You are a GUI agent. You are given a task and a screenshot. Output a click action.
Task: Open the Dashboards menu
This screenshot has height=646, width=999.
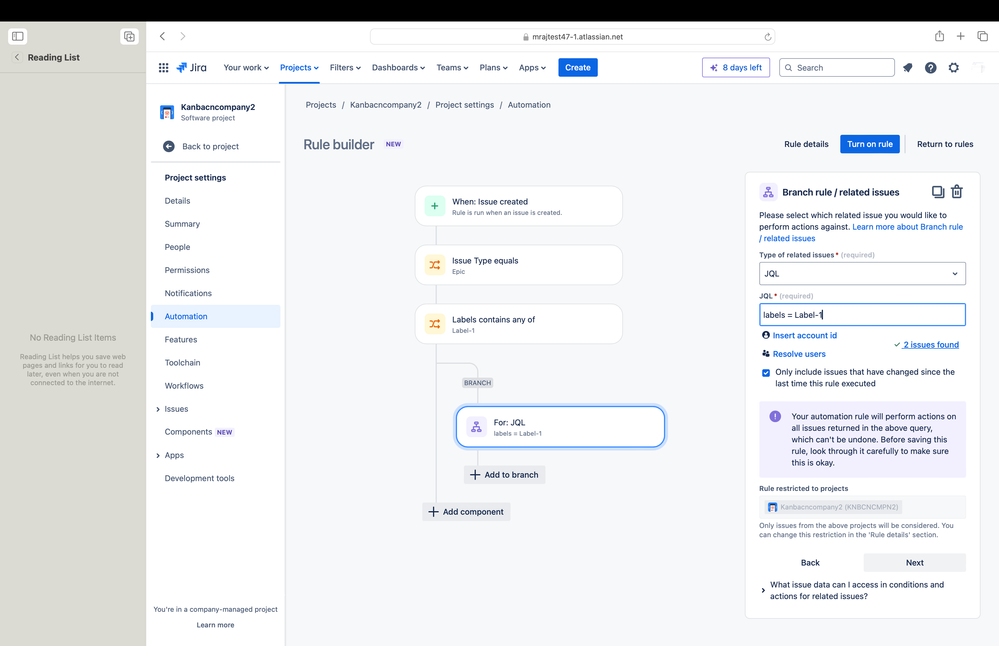[398, 68]
